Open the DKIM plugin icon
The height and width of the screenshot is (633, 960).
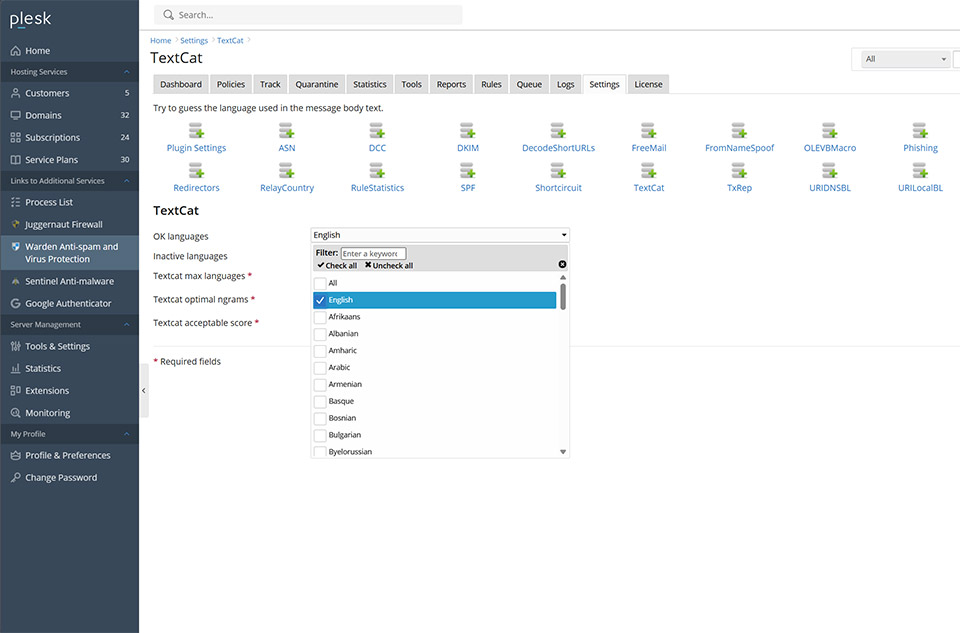tap(468, 130)
